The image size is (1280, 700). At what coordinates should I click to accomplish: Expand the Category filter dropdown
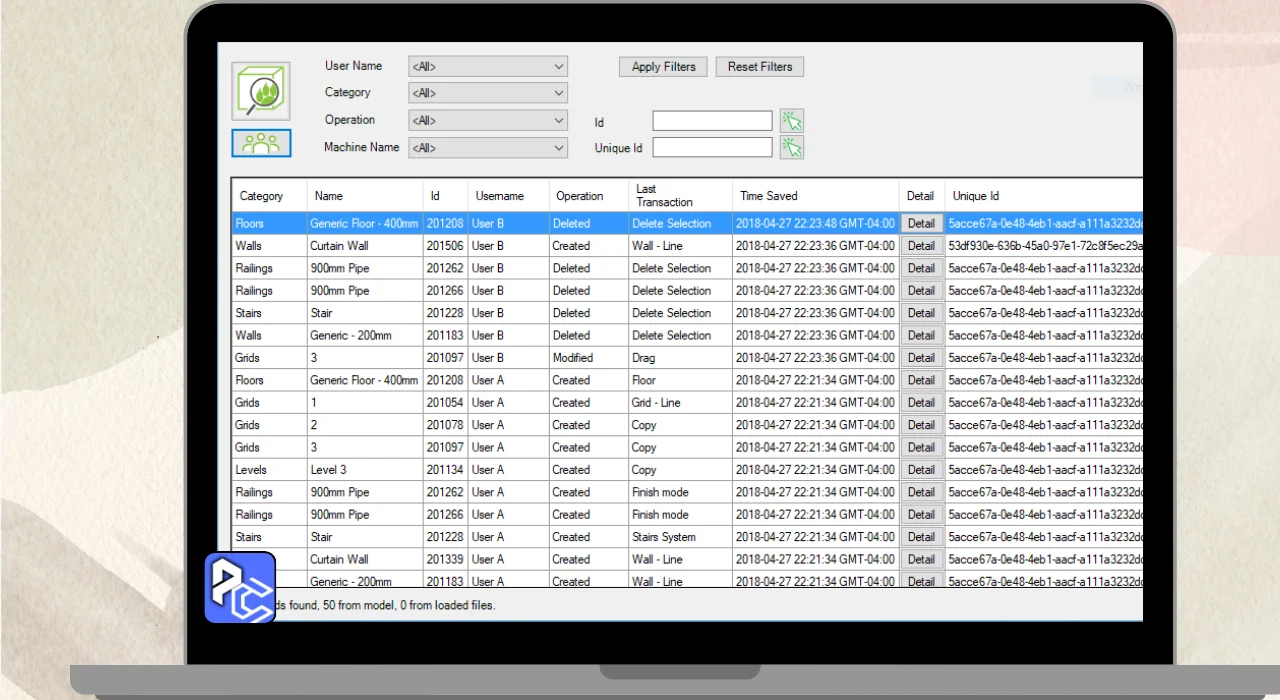(x=488, y=93)
